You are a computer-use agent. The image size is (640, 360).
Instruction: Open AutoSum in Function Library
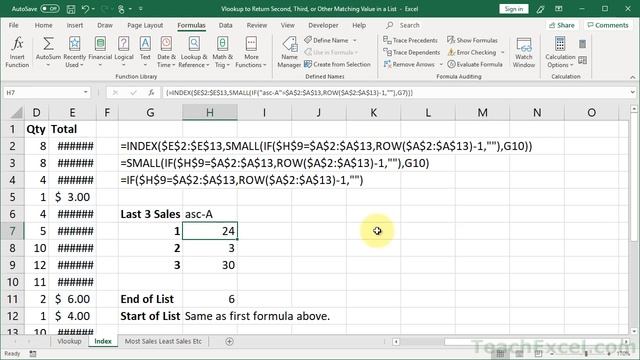(x=48, y=52)
